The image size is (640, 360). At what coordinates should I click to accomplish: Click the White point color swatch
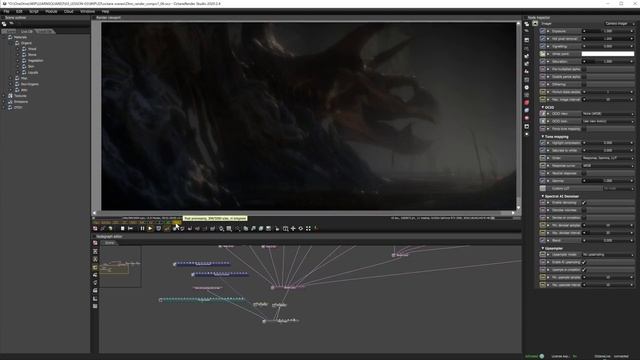click(x=608, y=54)
